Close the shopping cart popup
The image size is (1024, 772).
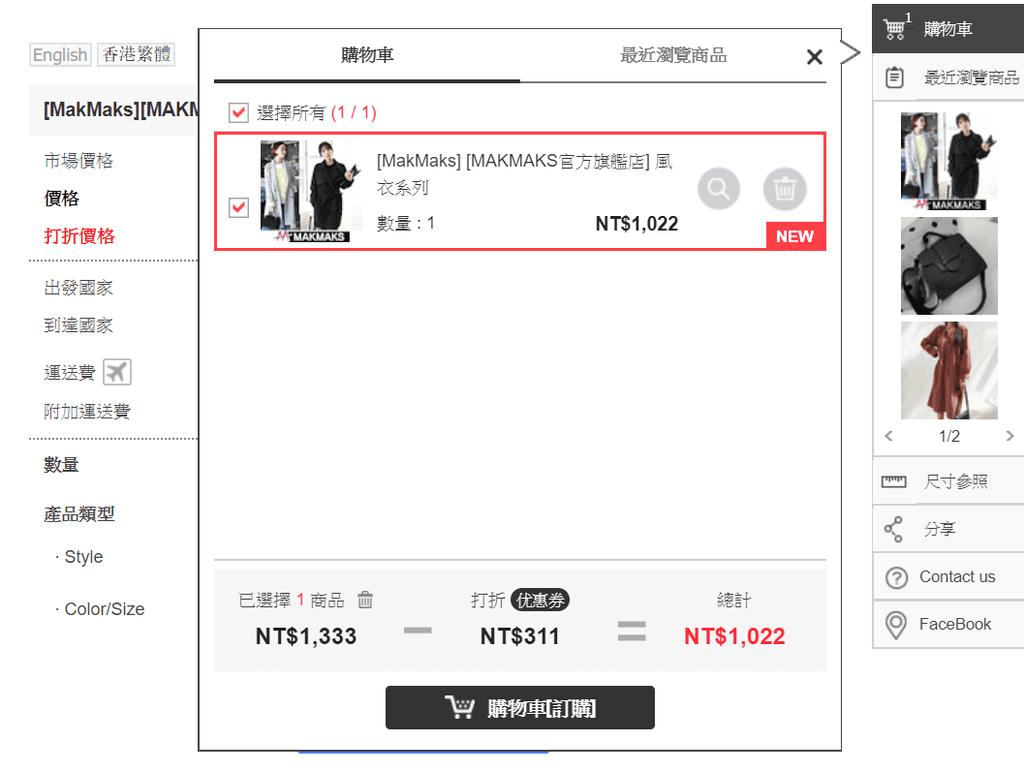coord(814,57)
